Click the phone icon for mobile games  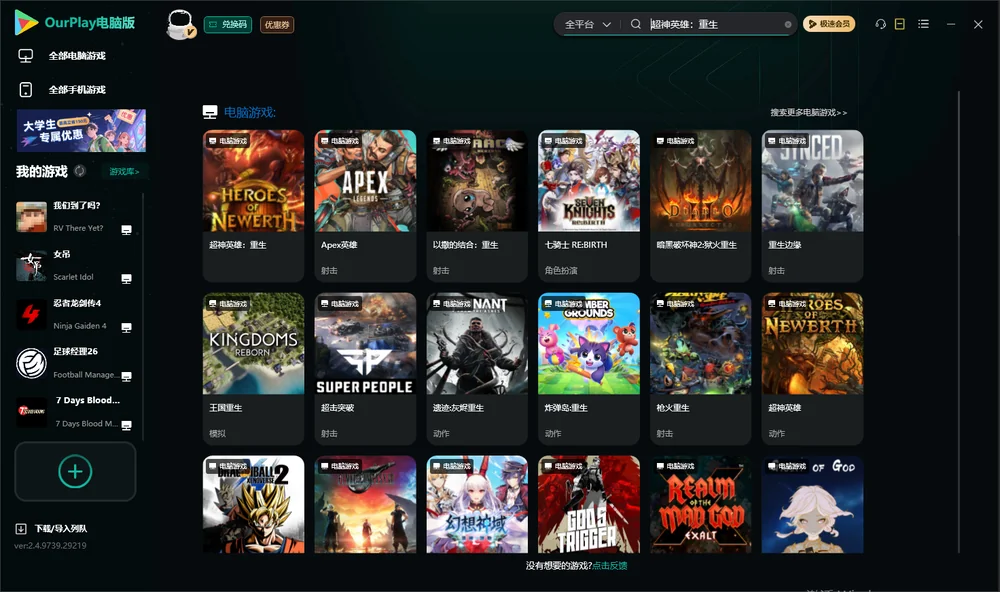coord(26,89)
